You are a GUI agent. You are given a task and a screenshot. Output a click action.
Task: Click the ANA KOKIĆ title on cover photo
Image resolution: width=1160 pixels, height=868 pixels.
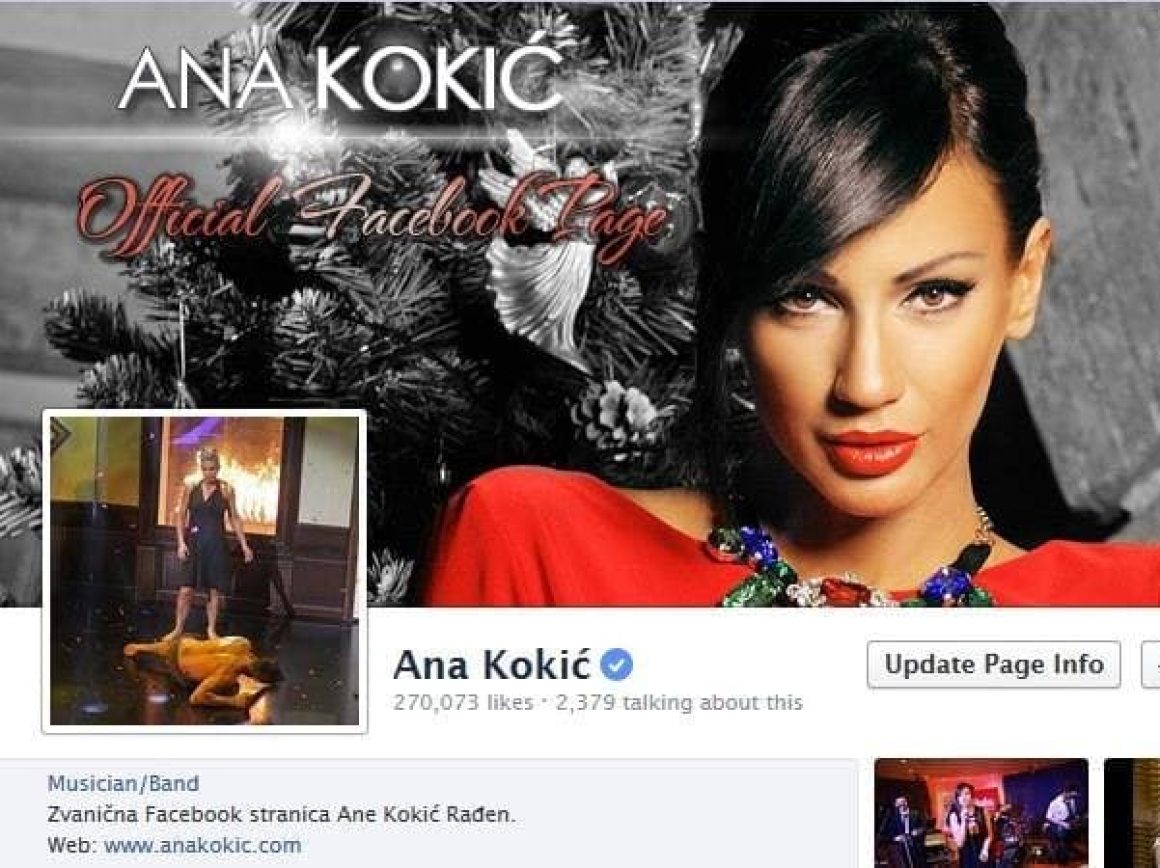click(340, 78)
